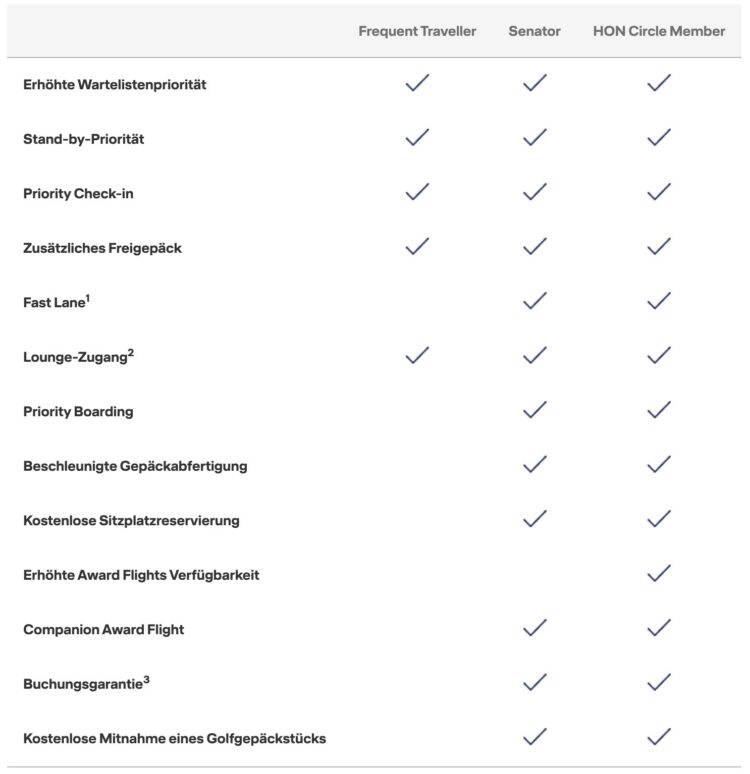Screen dimensions: 750x774
Task: Click Senator checkmark for Stand-by-Priorität
Action: (535, 137)
